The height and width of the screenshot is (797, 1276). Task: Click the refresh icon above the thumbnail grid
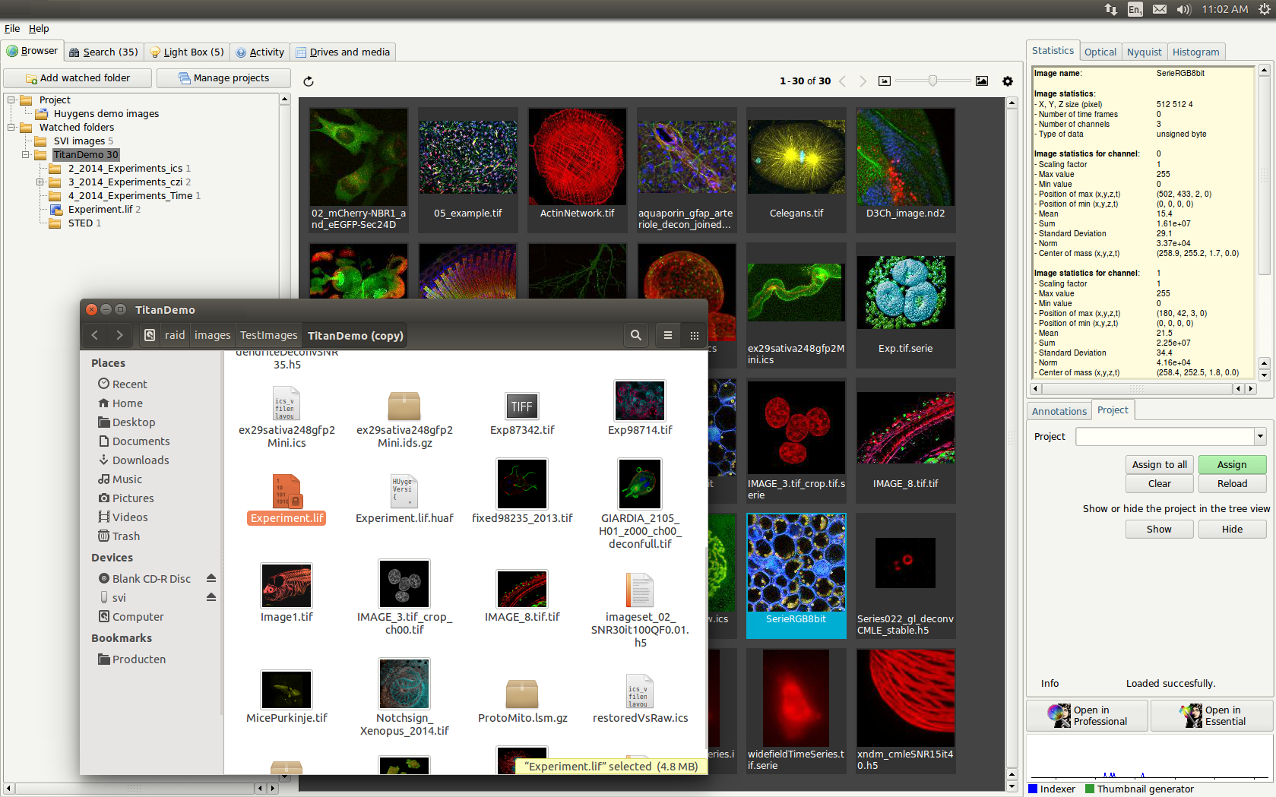tap(308, 81)
